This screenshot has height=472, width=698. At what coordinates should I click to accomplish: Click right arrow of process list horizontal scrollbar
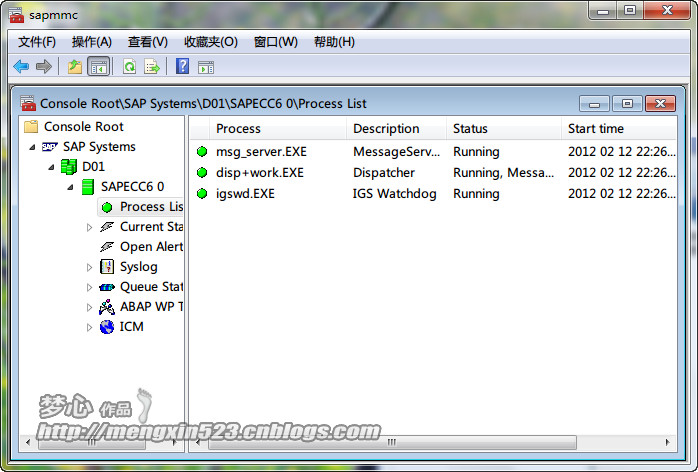[x=668, y=442]
